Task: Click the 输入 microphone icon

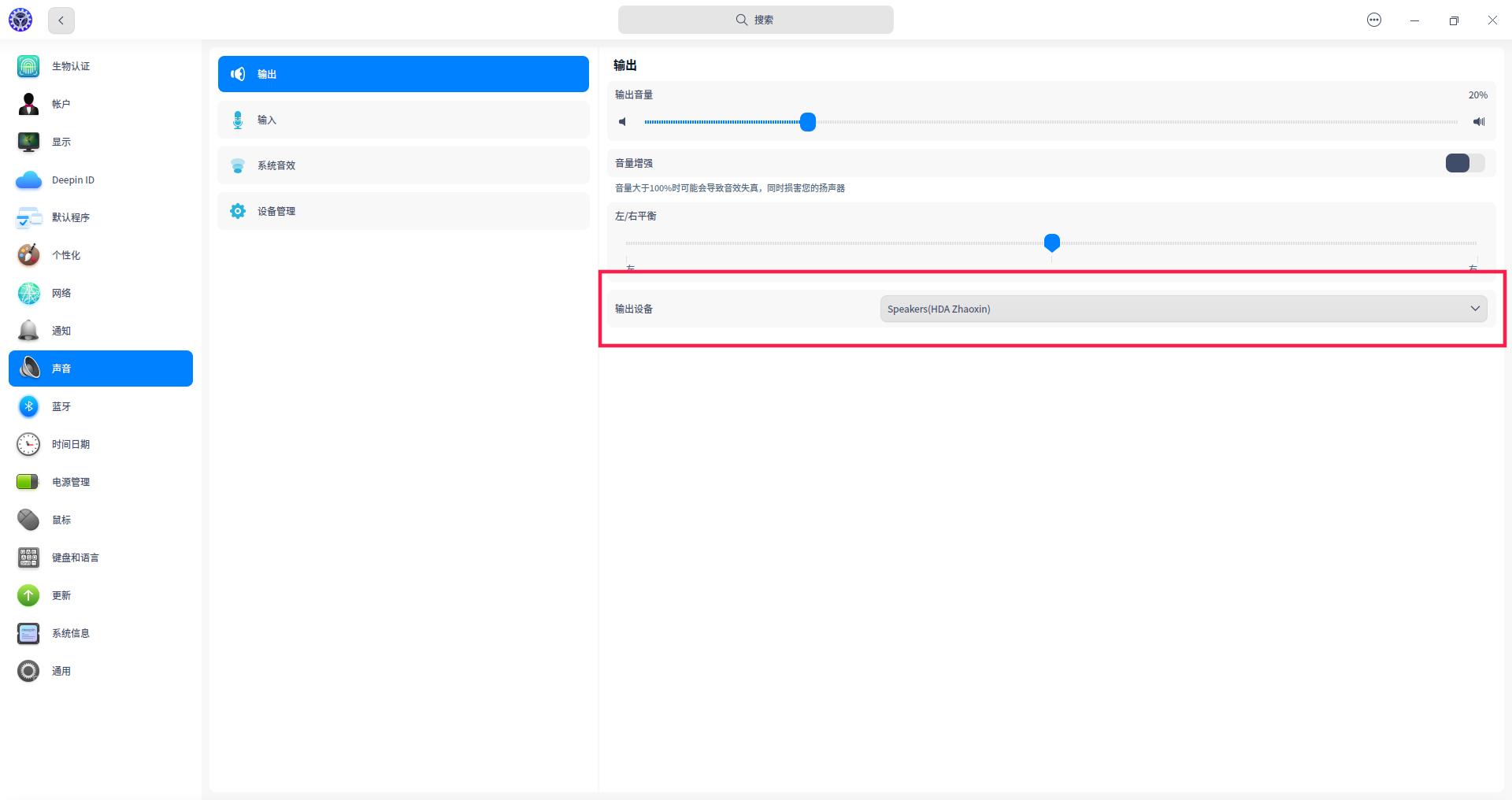Action: tap(238, 120)
